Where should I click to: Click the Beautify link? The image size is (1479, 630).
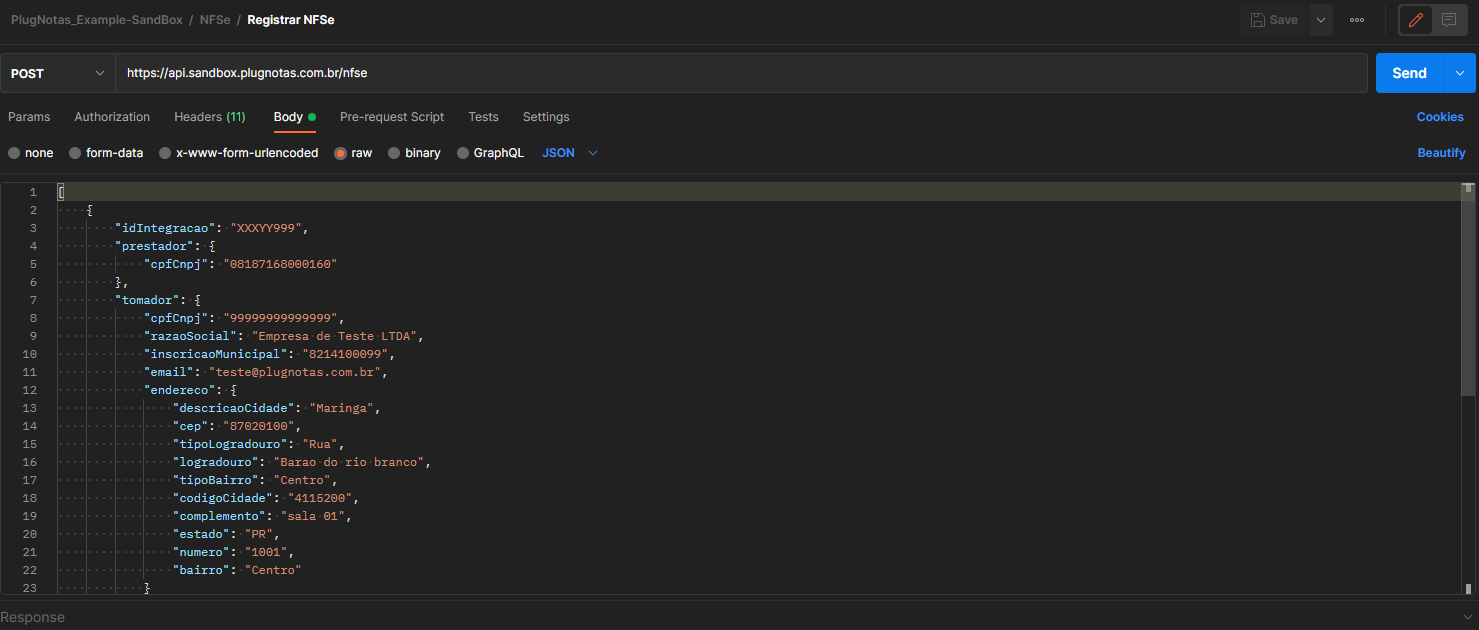1441,153
